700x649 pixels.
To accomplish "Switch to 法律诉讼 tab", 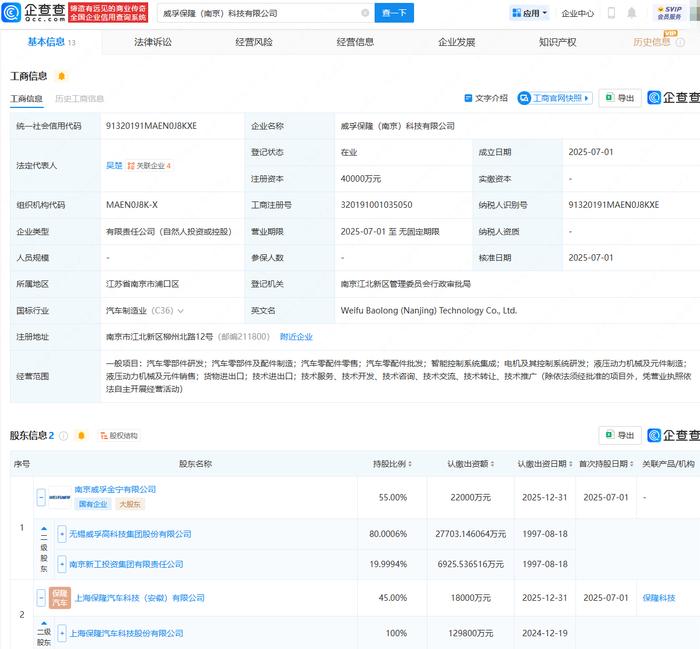I will tap(153, 42).
